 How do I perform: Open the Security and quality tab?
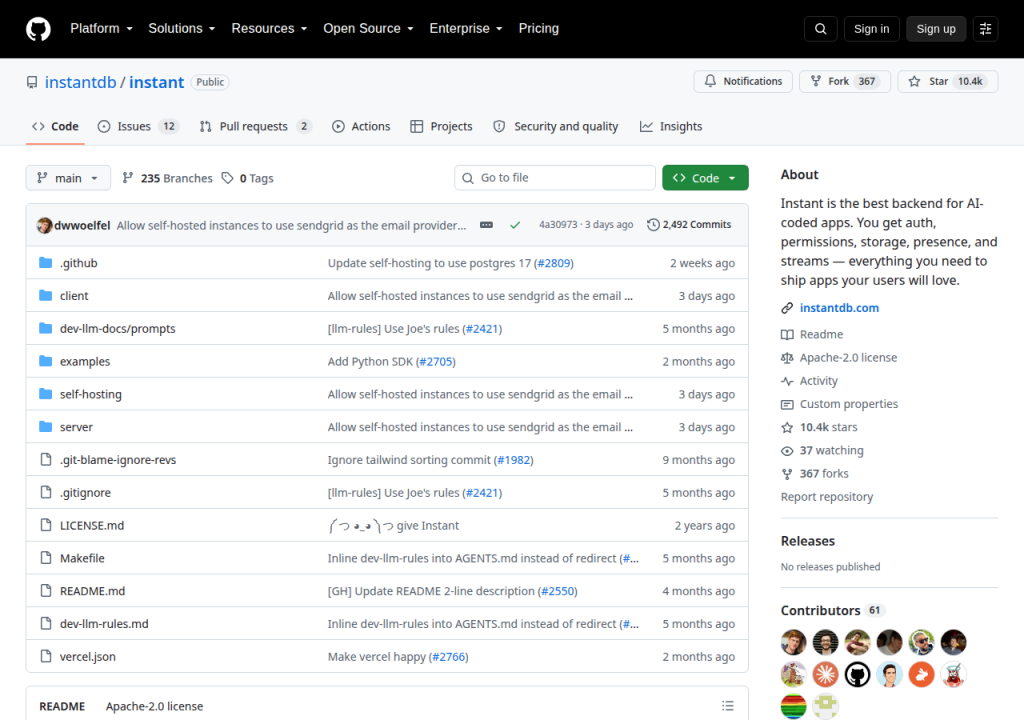click(x=556, y=126)
